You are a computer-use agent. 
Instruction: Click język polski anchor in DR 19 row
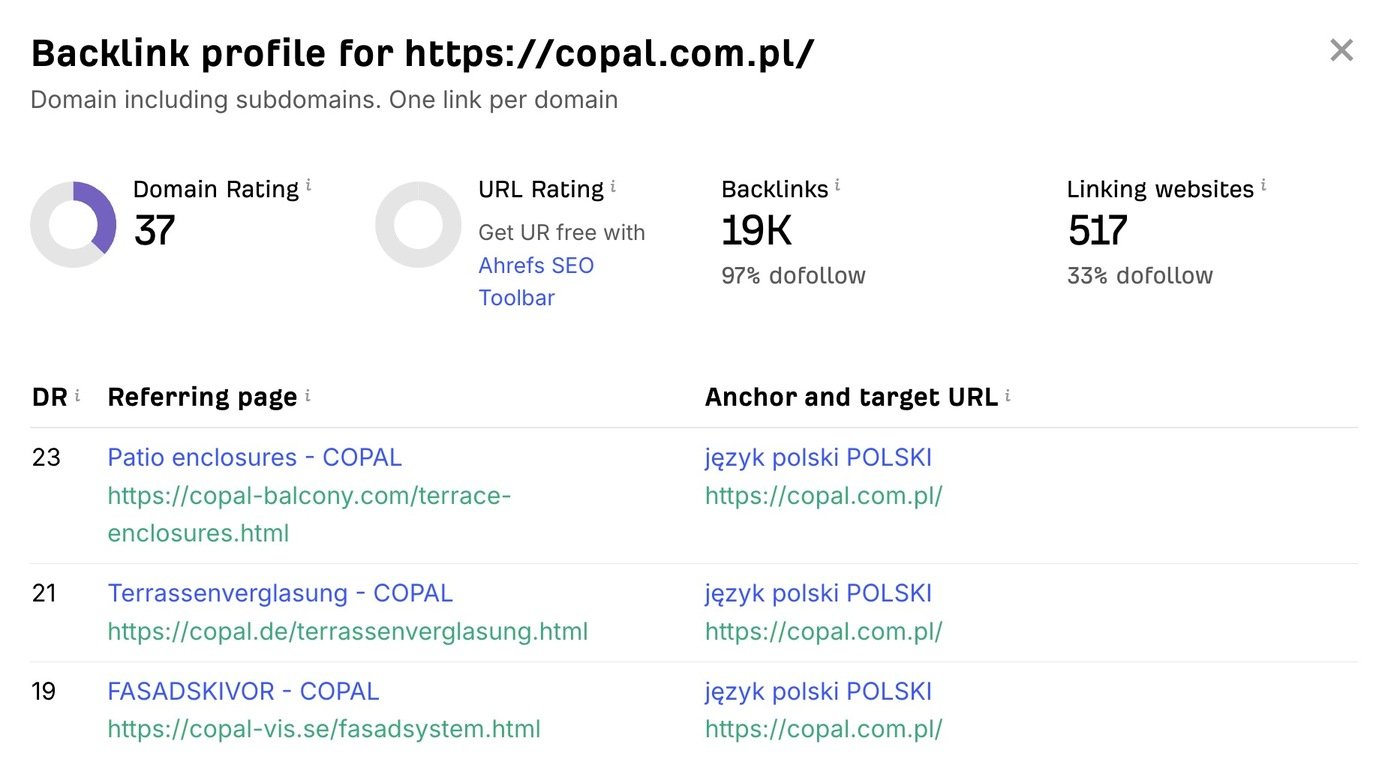[818, 691]
